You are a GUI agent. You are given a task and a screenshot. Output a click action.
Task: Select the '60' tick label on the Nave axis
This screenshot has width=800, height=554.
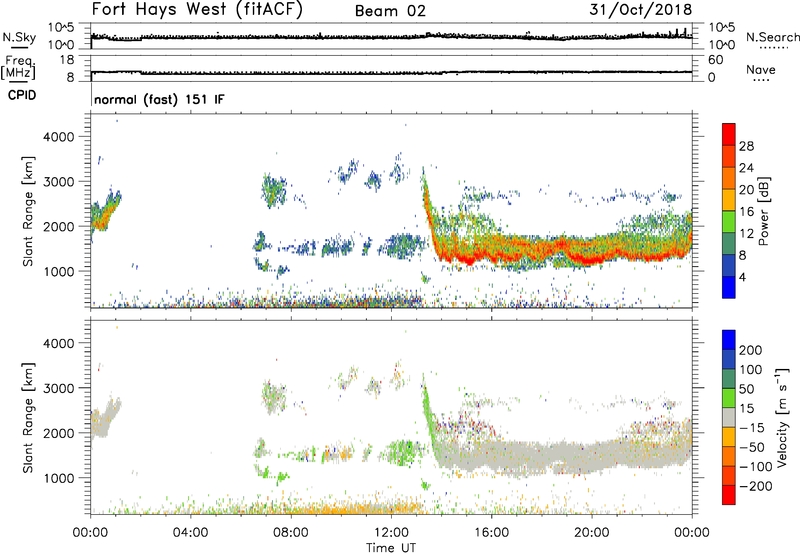tap(715, 60)
